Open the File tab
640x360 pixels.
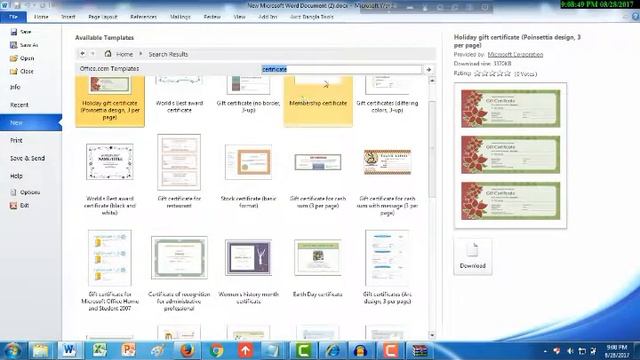click(x=13, y=17)
